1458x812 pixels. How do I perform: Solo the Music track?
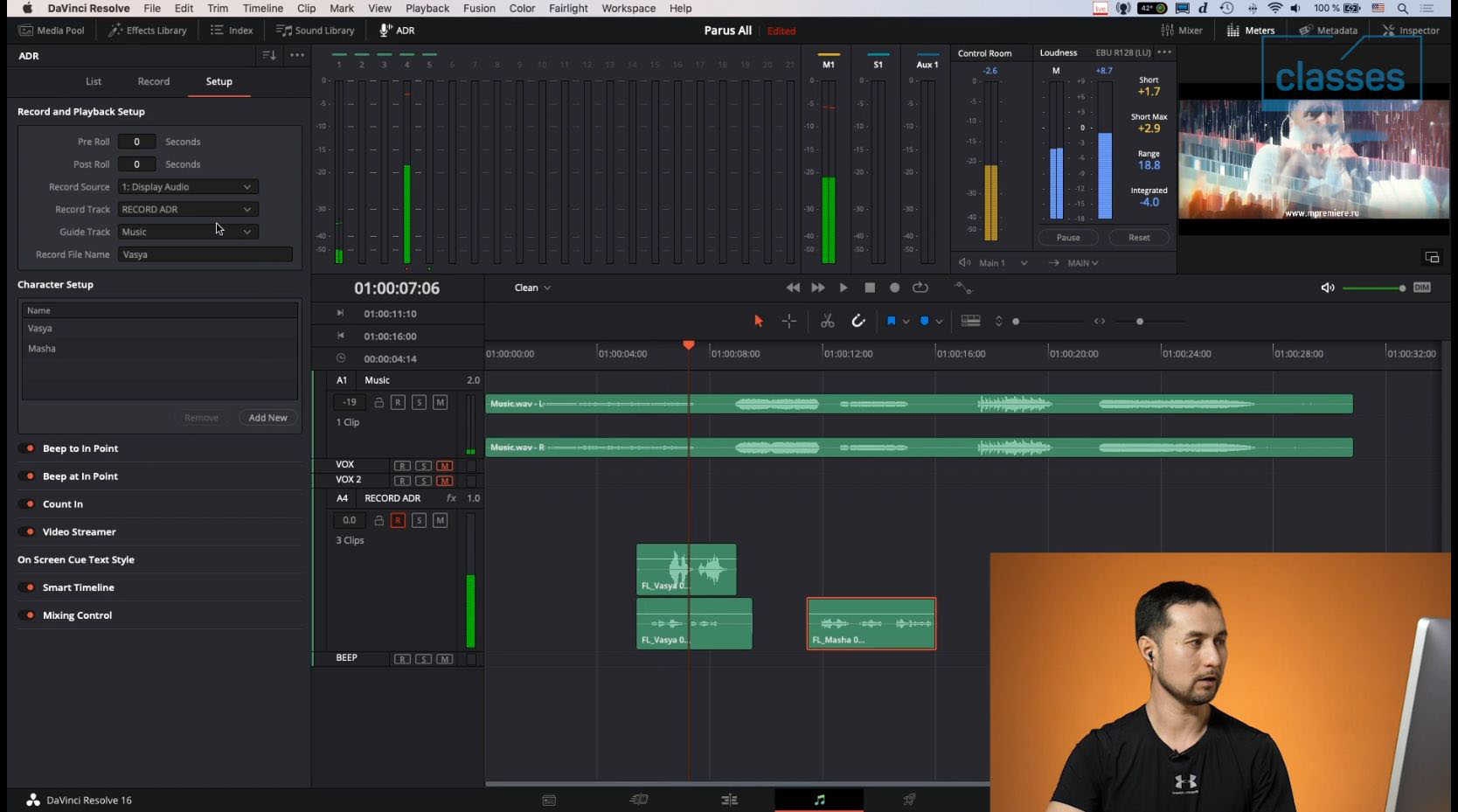pos(419,402)
